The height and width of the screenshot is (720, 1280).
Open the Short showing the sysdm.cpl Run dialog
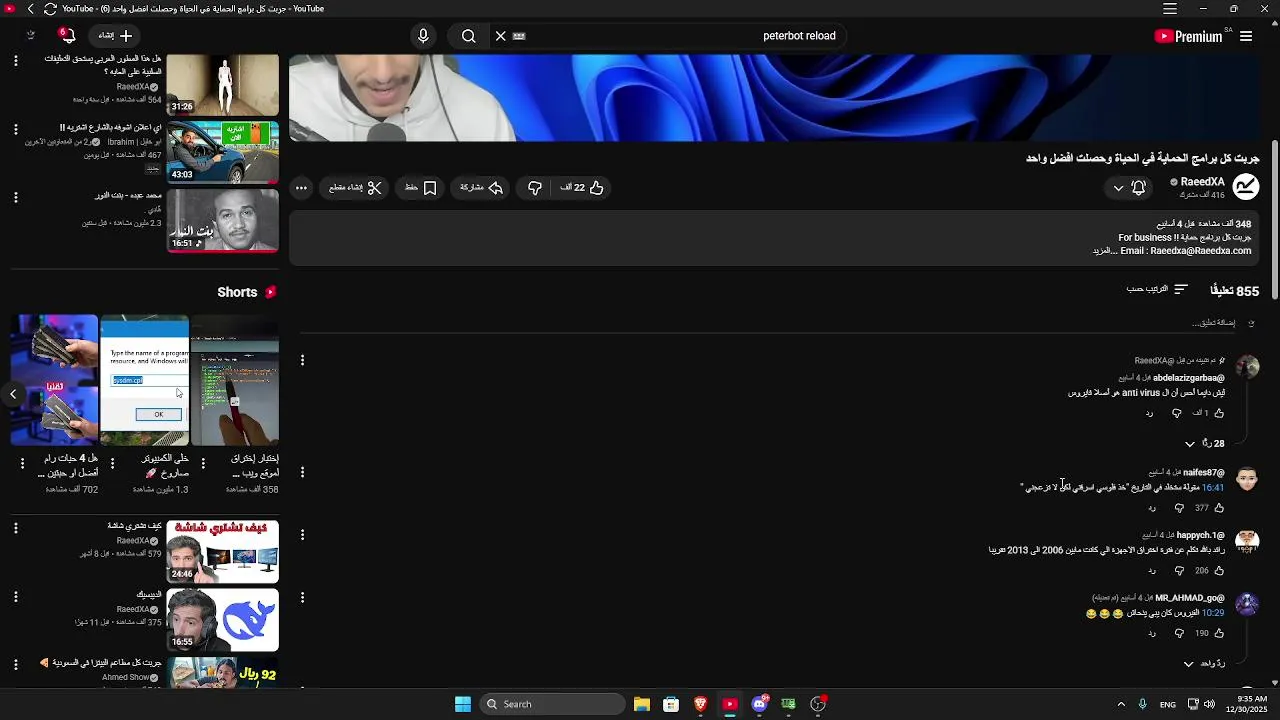pyautogui.click(x=144, y=380)
